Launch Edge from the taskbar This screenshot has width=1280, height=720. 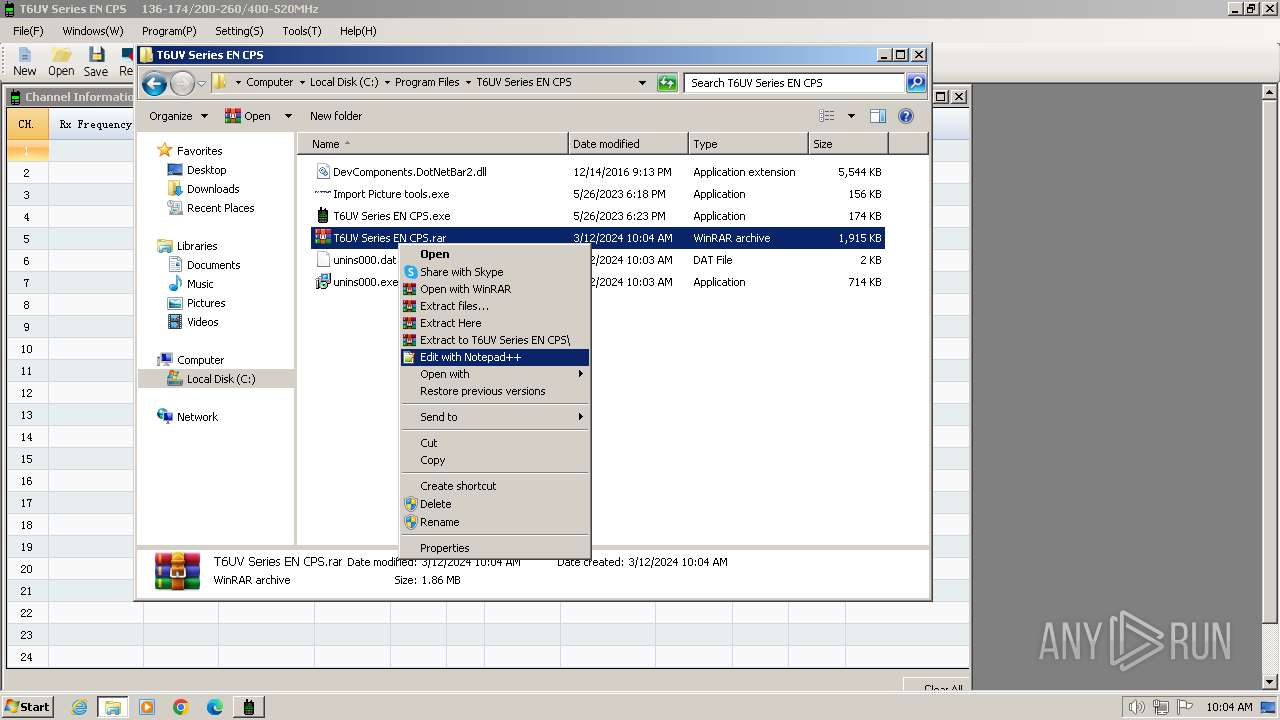tap(215, 707)
